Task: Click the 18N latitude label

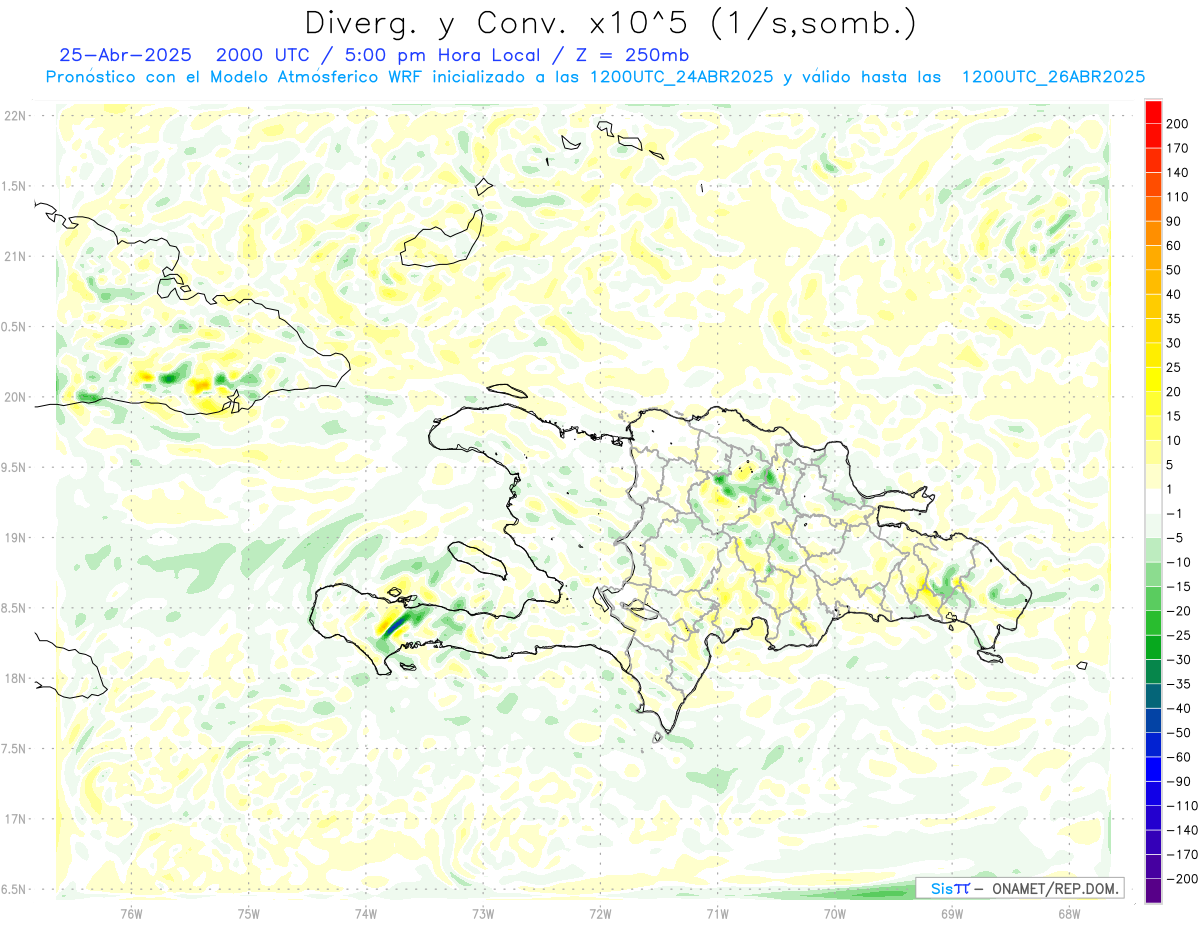Action: [14, 678]
